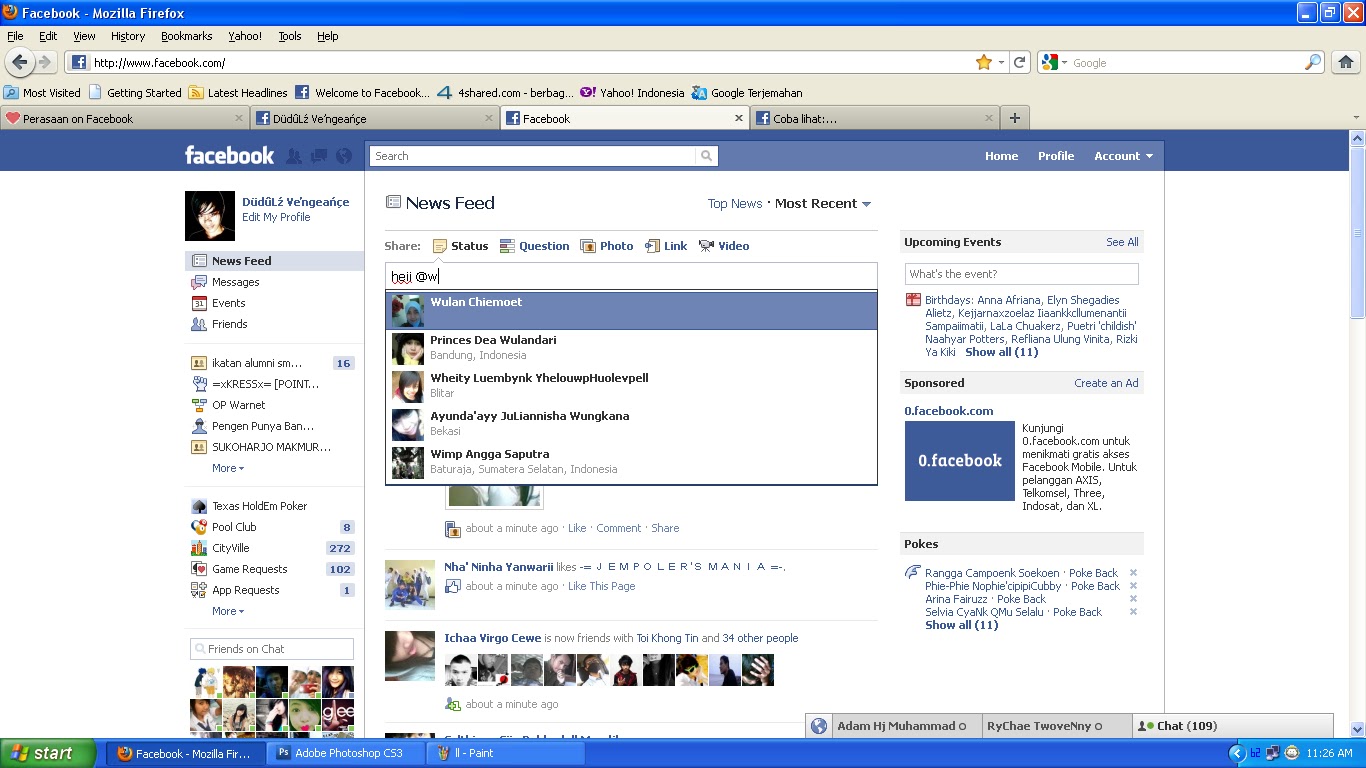1366x768 pixels.
Task: Show all birthdays (11)
Action: 1001,352
